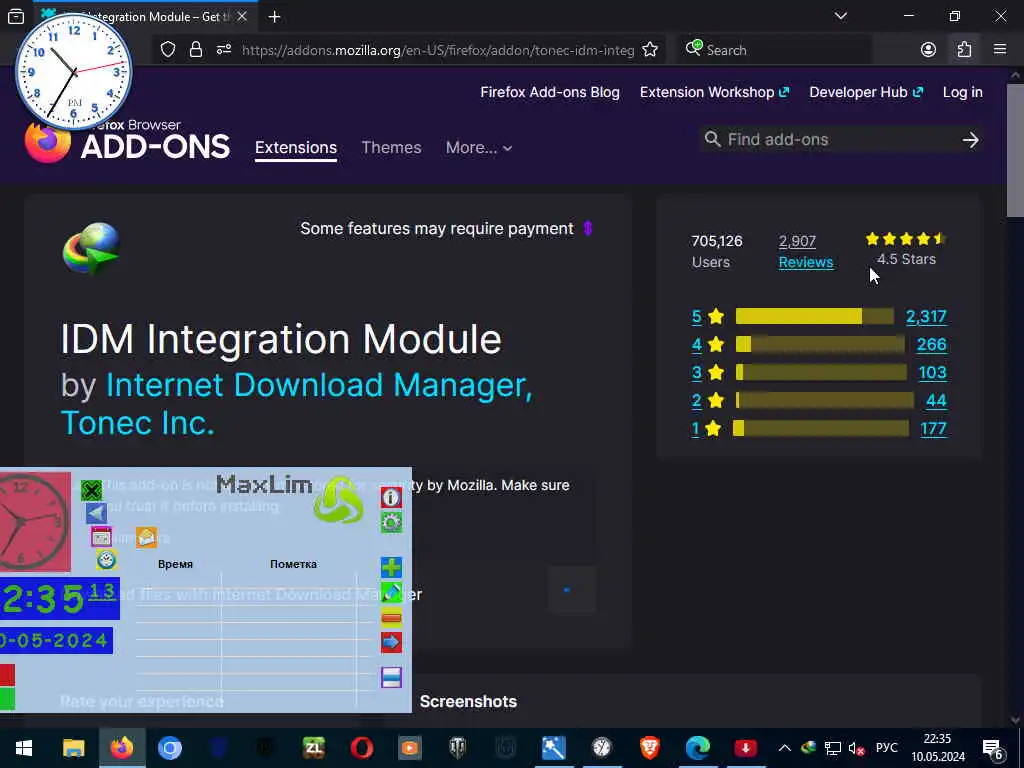Show hidden system tray icons chevron
The height and width of the screenshot is (768, 1024).
point(784,748)
